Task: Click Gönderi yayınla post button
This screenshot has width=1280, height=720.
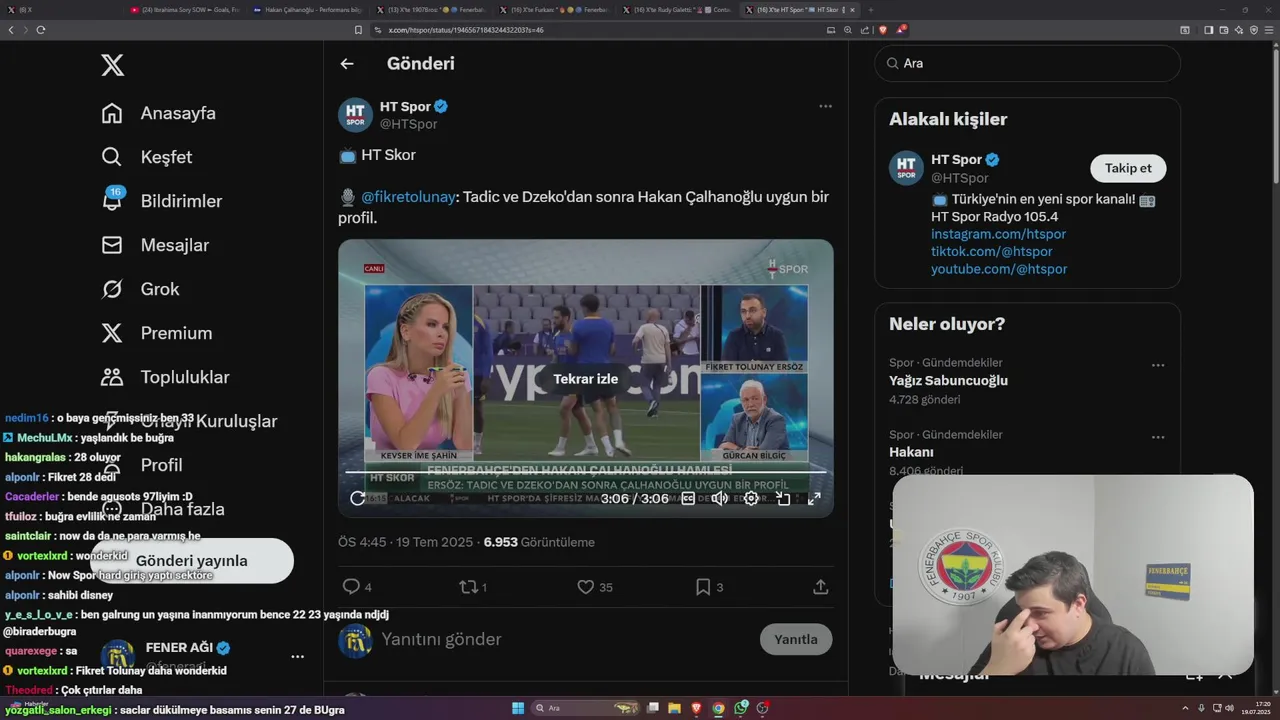Action: pyautogui.click(x=192, y=561)
